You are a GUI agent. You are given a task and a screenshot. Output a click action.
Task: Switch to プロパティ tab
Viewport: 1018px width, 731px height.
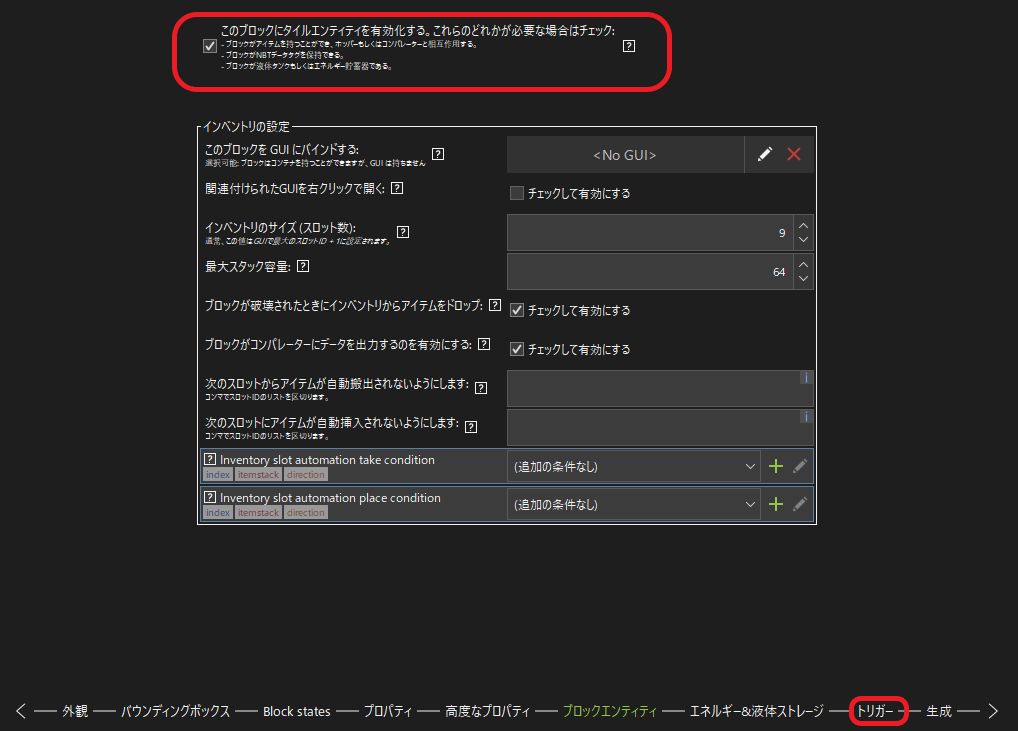tap(388, 712)
